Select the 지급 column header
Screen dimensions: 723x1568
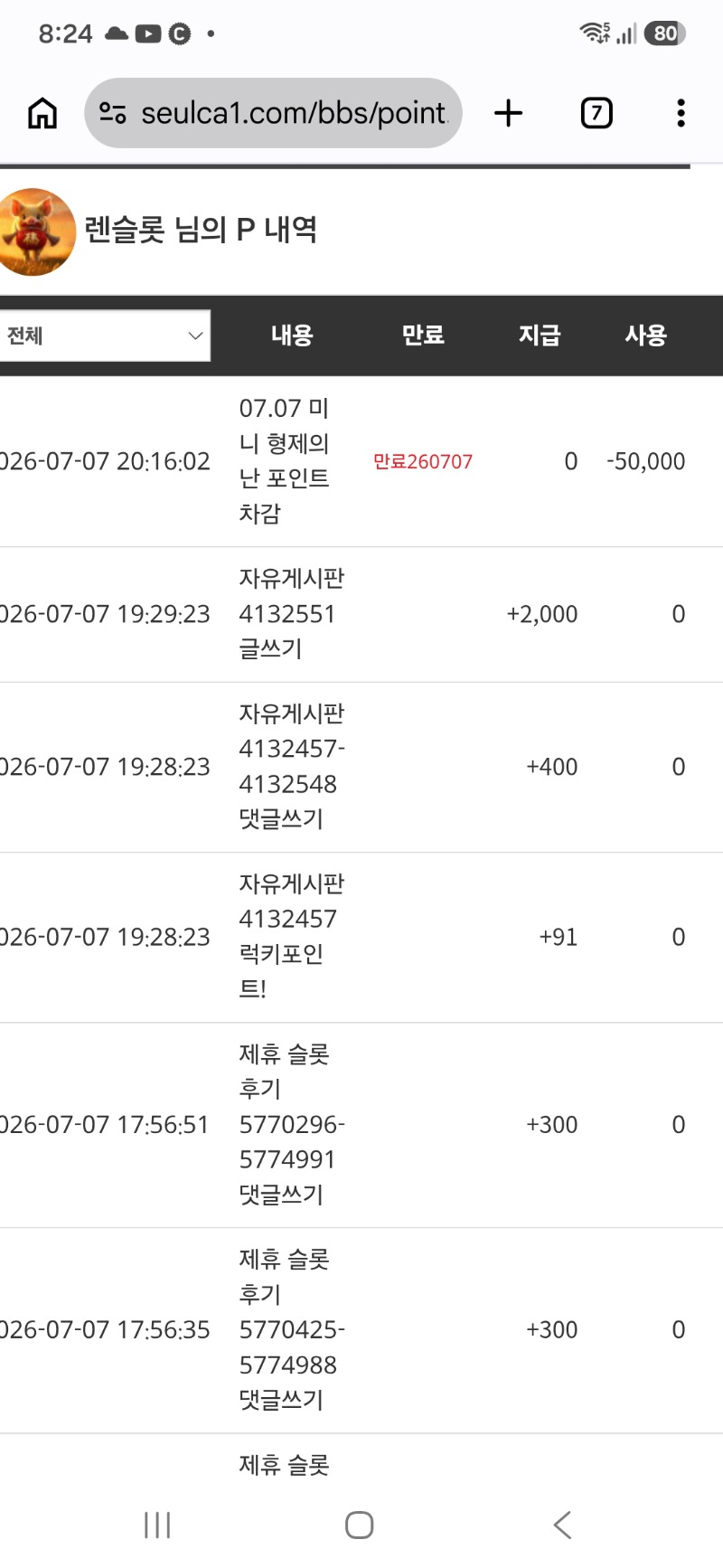point(540,335)
